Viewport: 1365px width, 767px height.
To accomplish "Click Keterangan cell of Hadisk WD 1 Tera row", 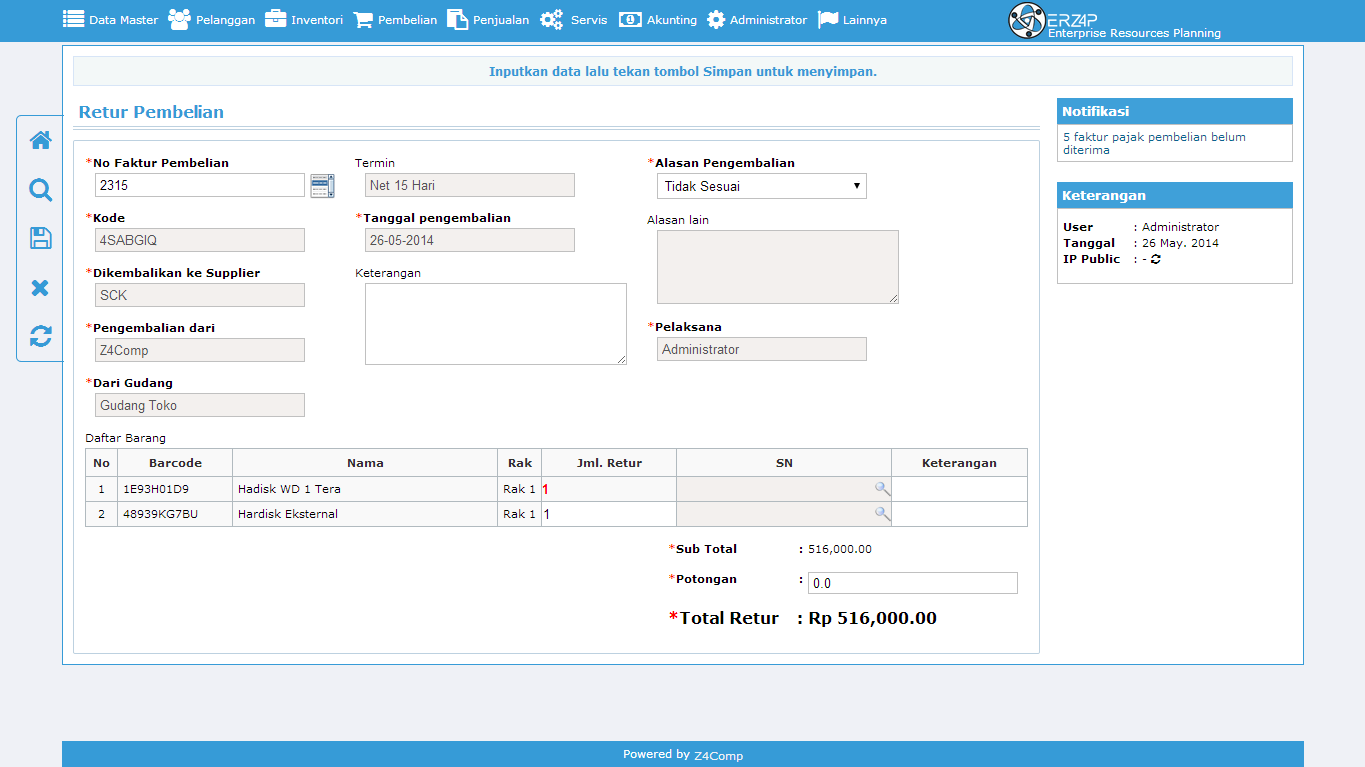I will 959,489.
